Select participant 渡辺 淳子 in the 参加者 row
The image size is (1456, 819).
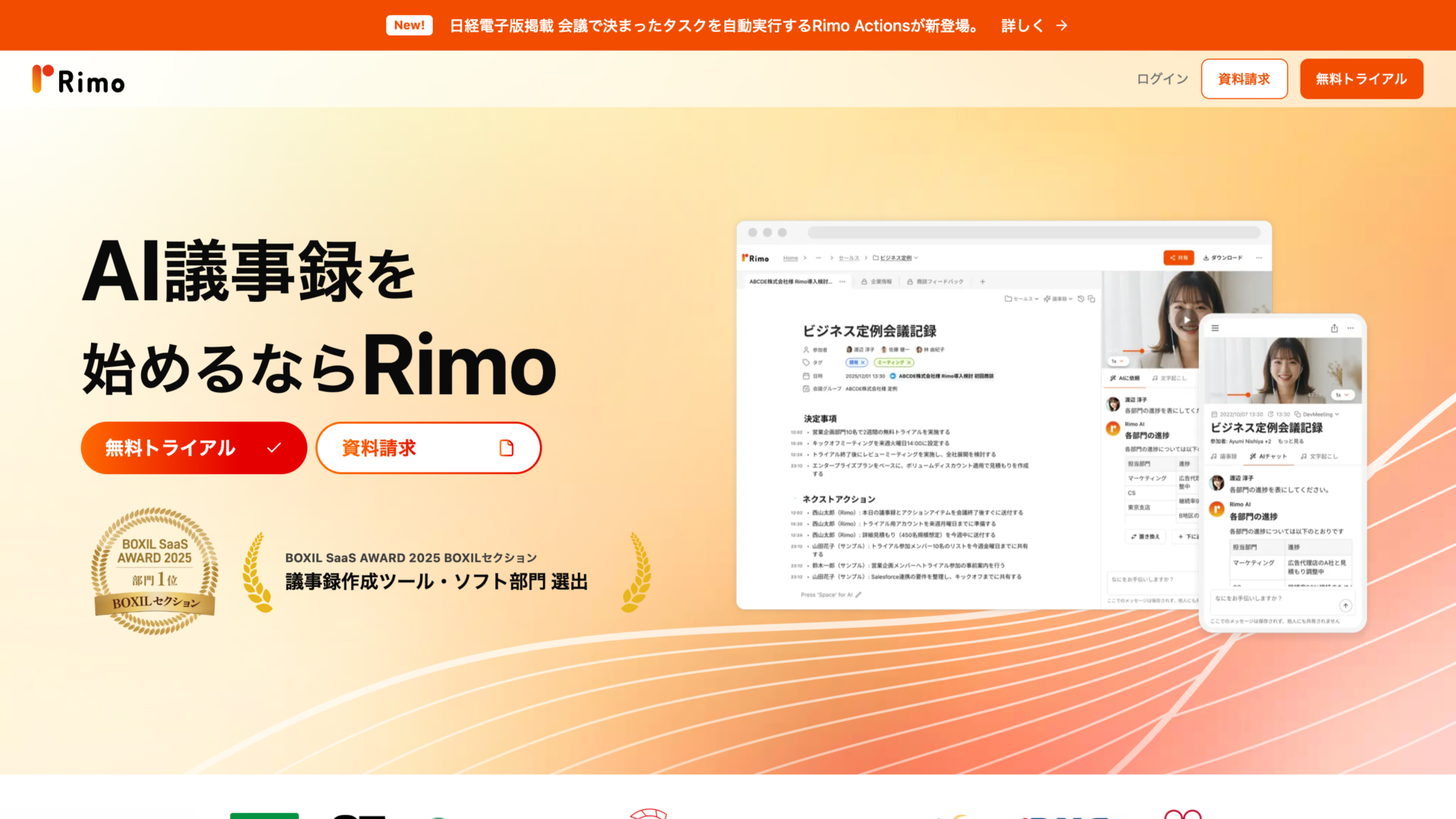pyautogui.click(x=860, y=350)
